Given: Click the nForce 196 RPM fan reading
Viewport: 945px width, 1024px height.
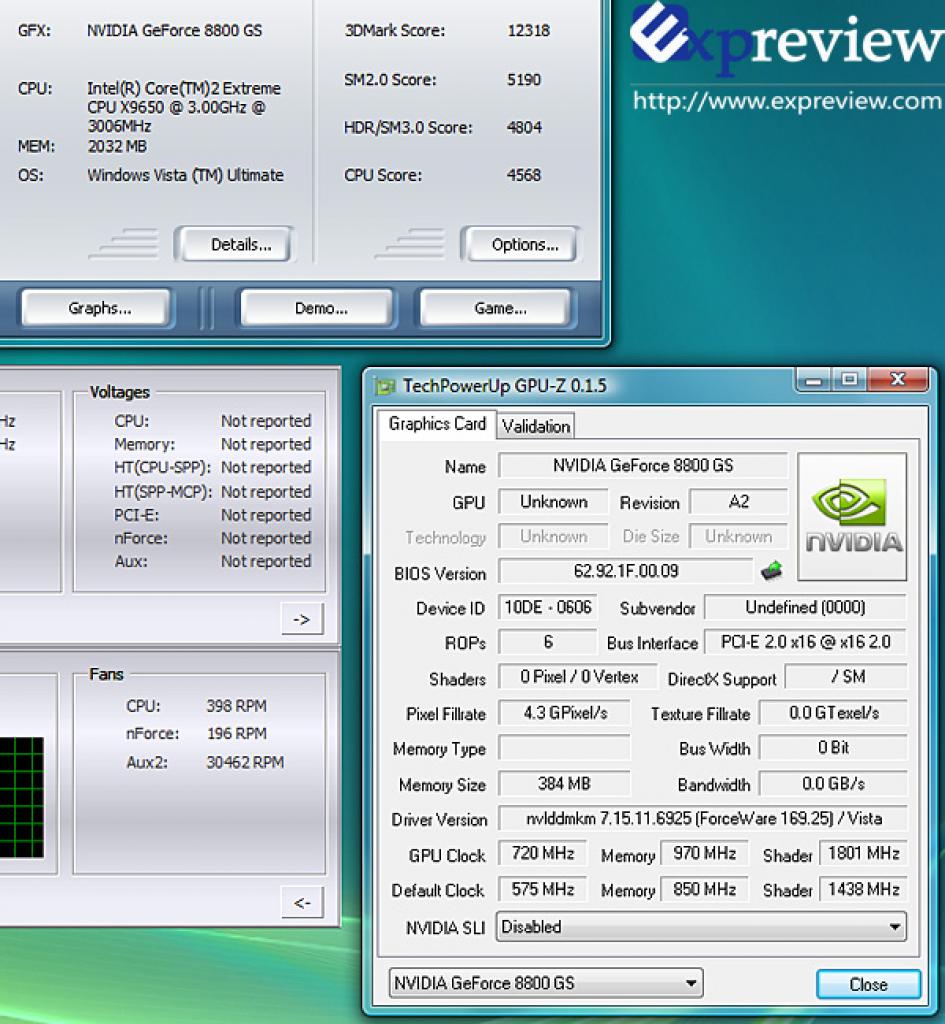Looking at the screenshot, I should (236, 733).
